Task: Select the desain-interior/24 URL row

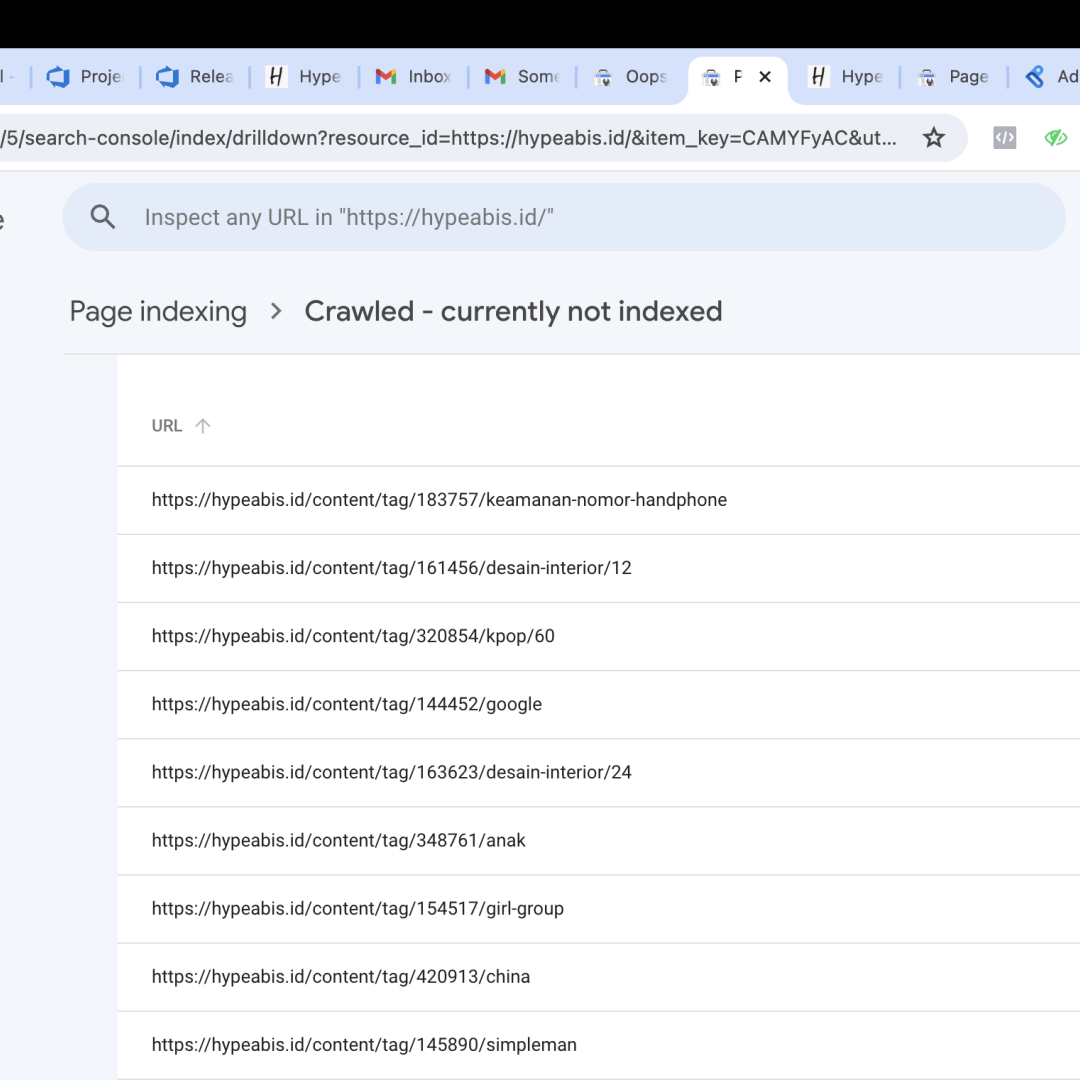Action: (x=599, y=773)
